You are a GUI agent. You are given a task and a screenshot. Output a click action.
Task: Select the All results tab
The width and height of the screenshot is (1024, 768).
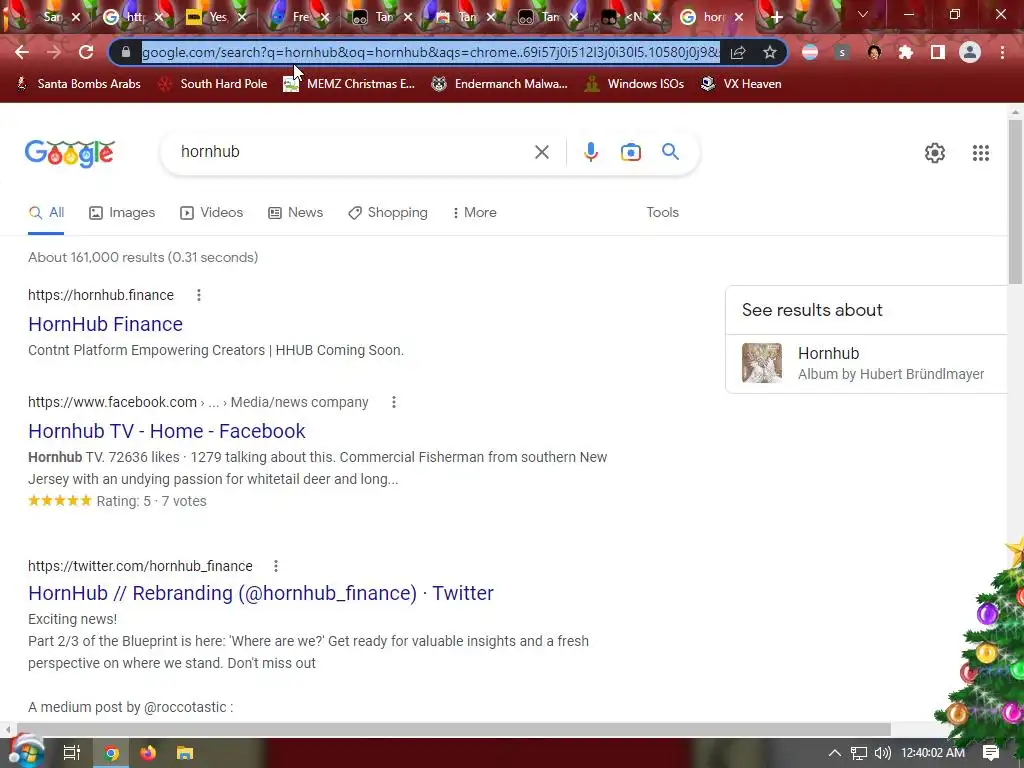coord(46,212)
